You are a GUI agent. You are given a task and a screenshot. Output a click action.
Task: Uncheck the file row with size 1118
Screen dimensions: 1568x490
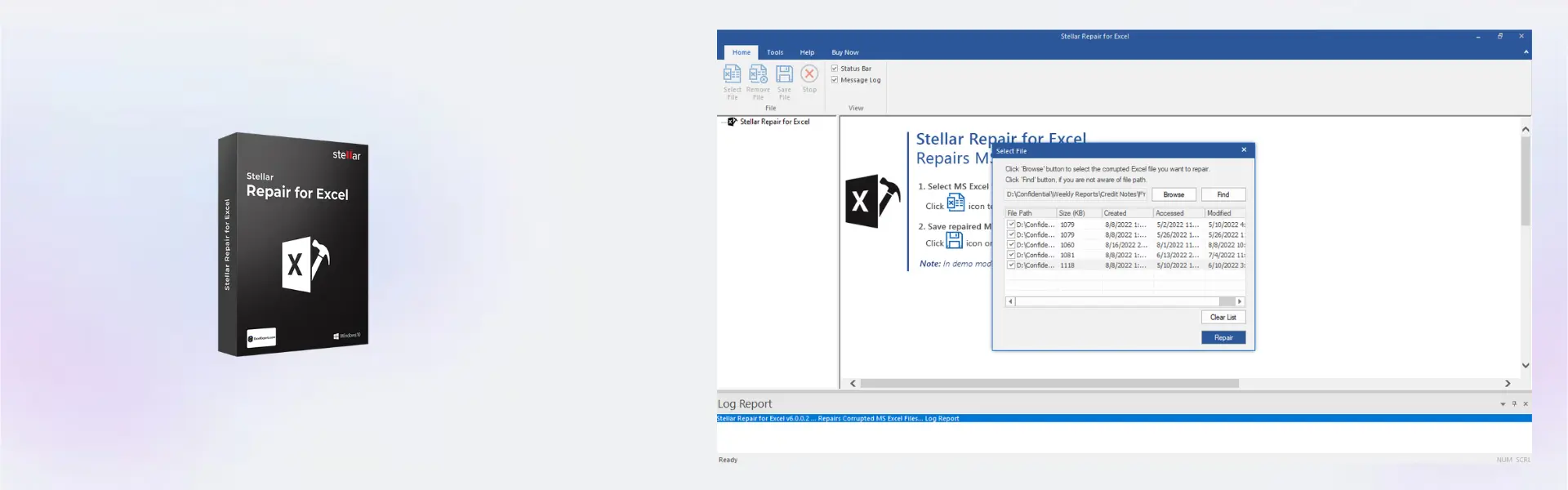coord(1011,265)
